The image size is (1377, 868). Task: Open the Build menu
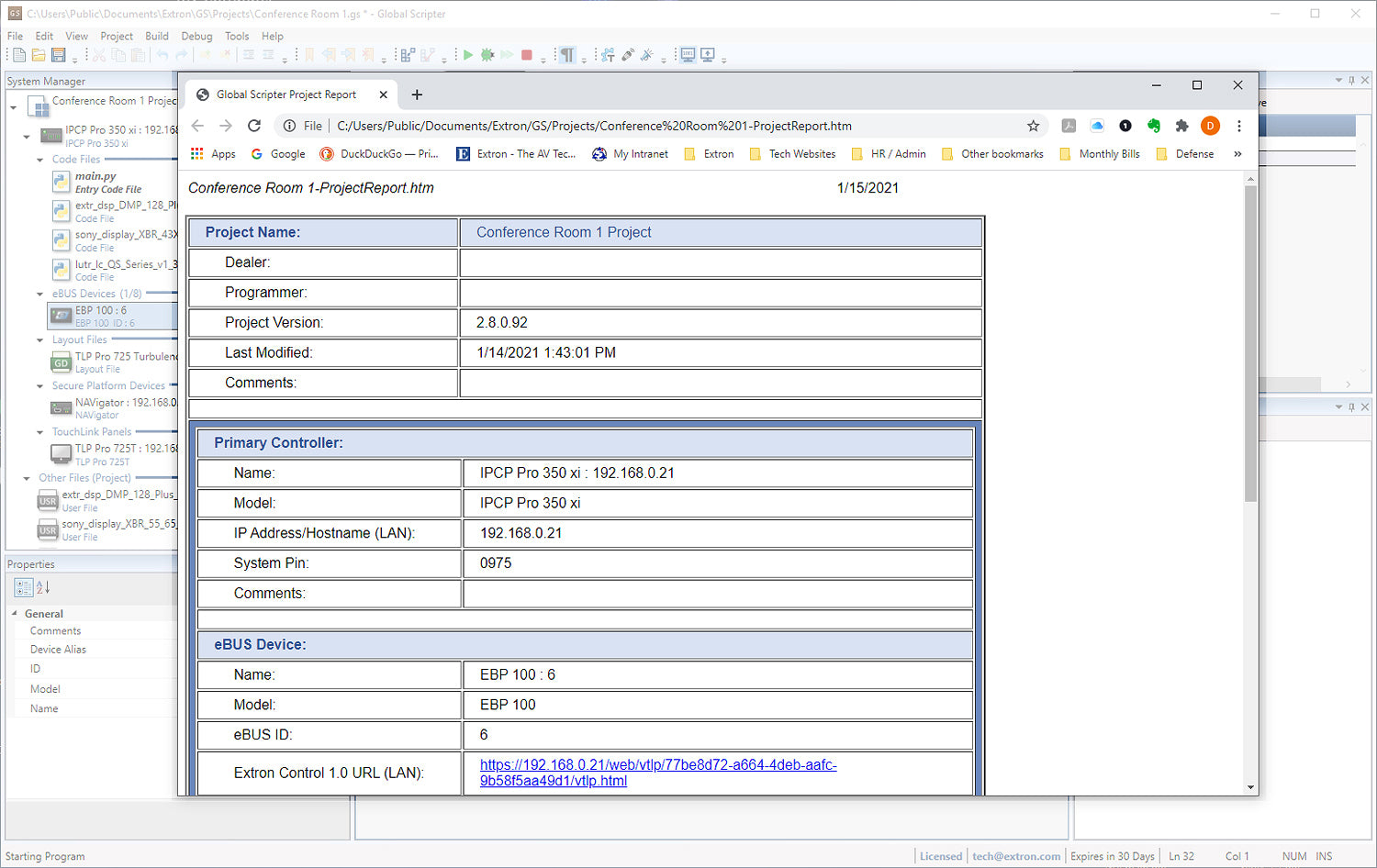[x=157, y=37]
